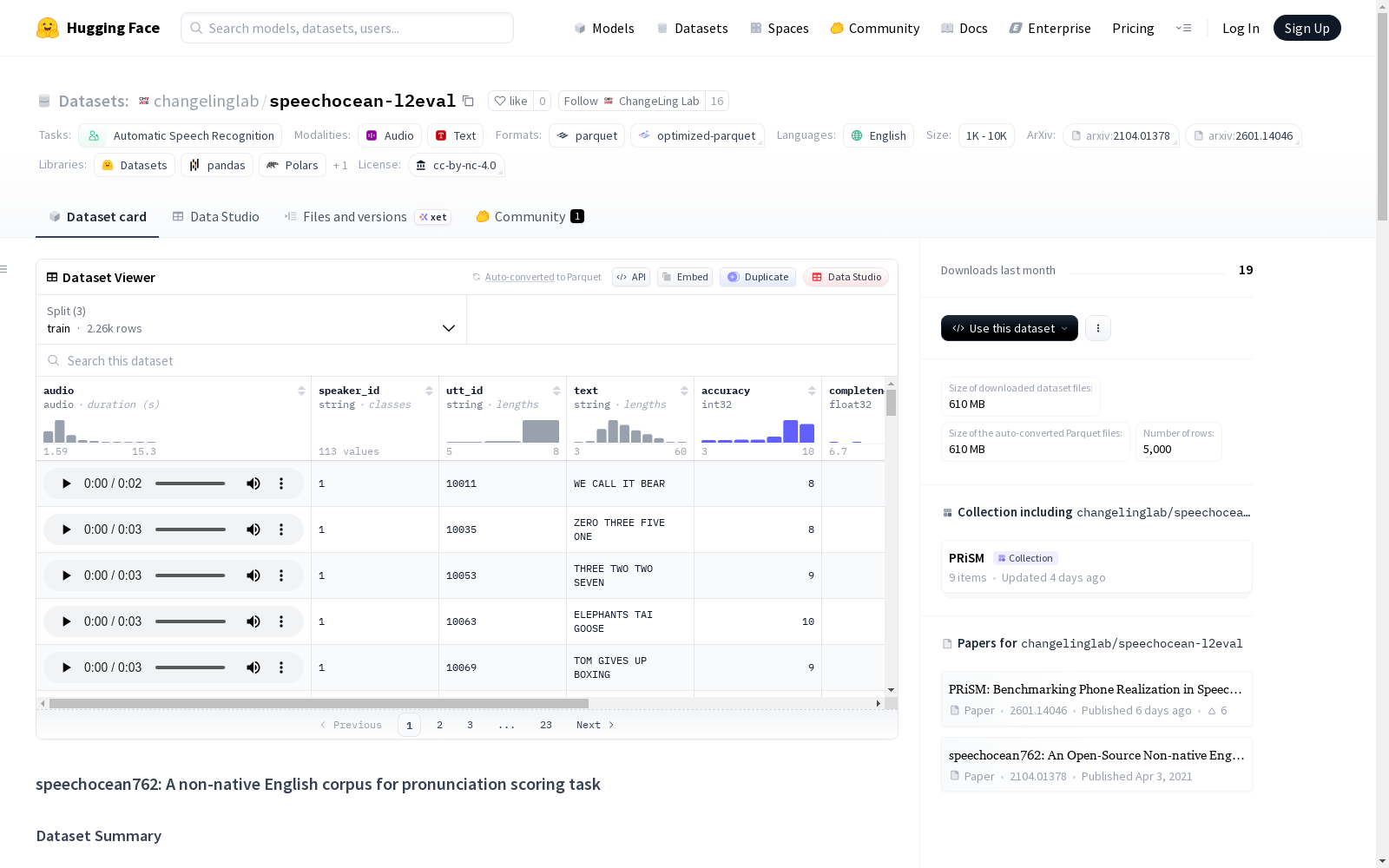Open the speechocean762 paper link
Screen dimensions: 1389x868
1096,765
